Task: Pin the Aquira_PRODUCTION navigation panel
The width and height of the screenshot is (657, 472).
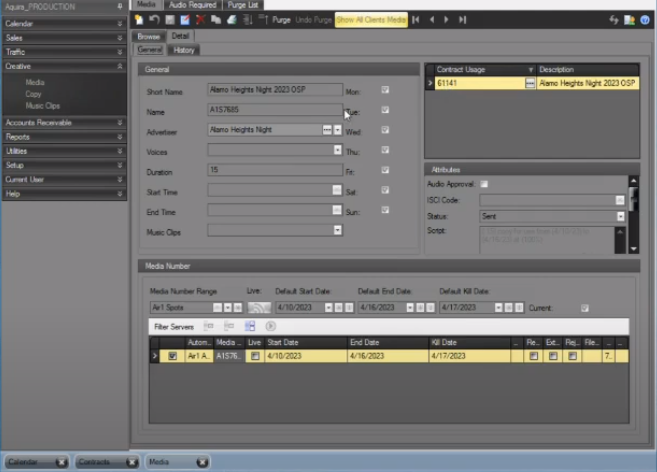Action: point(120,6)
